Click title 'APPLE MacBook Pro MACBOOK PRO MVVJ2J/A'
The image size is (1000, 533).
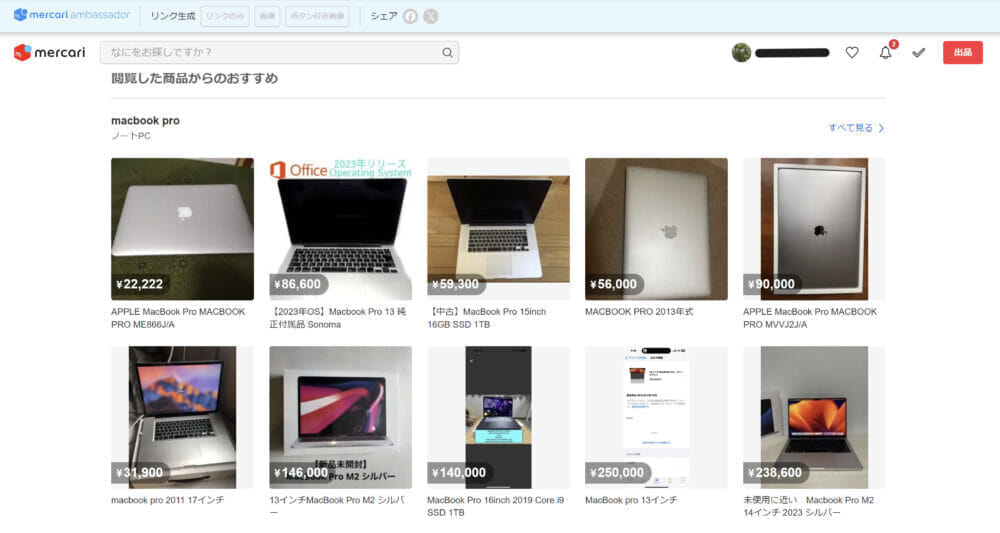coord(810,318)
